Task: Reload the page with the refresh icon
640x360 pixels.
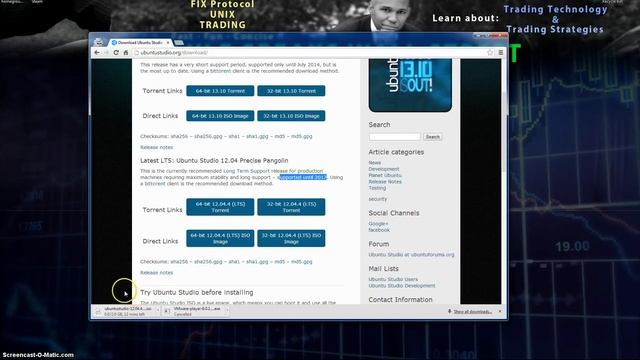Action: pyautogui.click(x=116, y=53)
